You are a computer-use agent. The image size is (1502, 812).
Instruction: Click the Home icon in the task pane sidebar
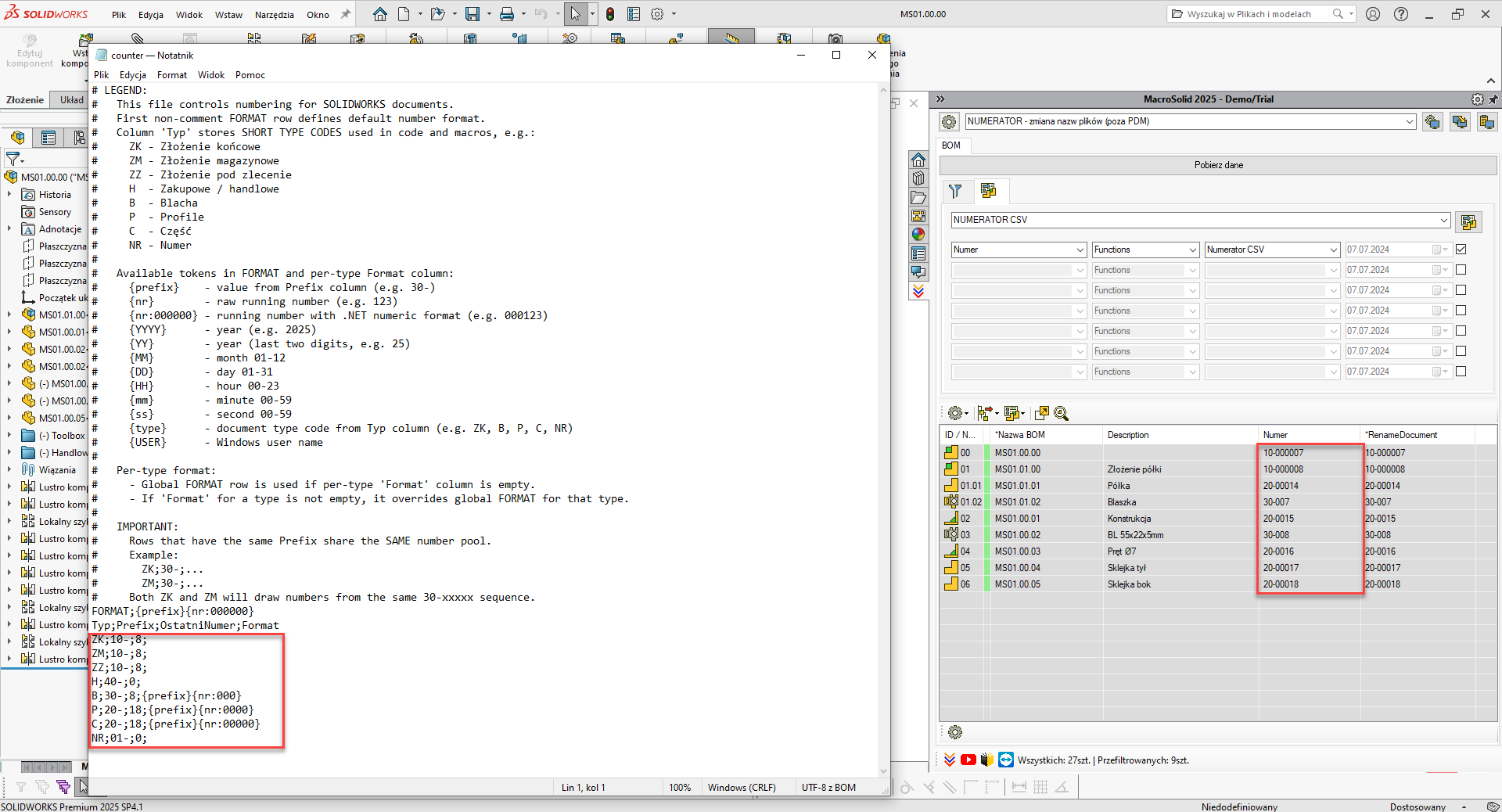pos(918,160)
